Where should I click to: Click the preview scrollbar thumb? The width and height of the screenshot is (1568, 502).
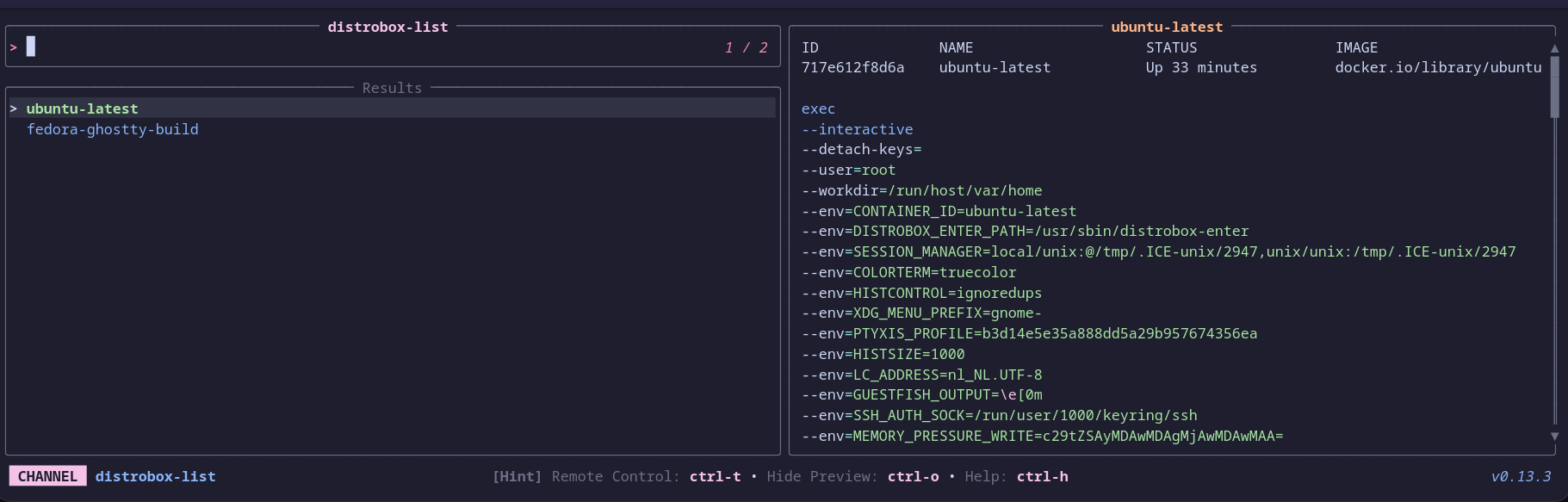click(1554, 86)
